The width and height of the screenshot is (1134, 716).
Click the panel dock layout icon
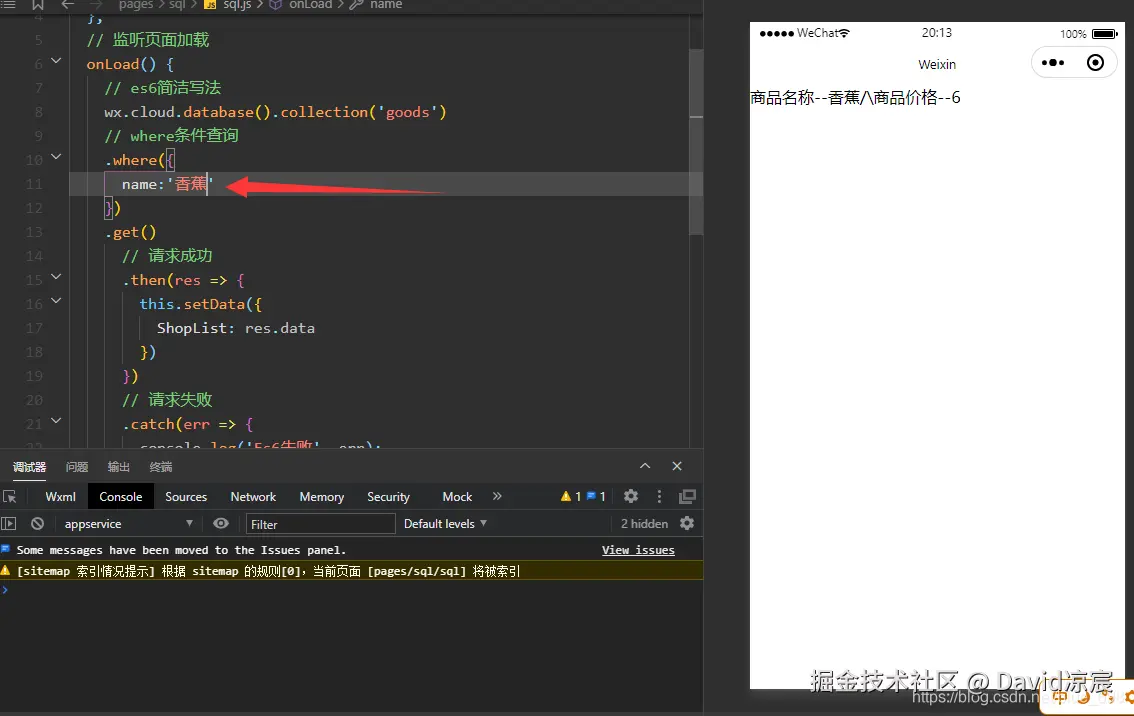[x=687, y=496]
